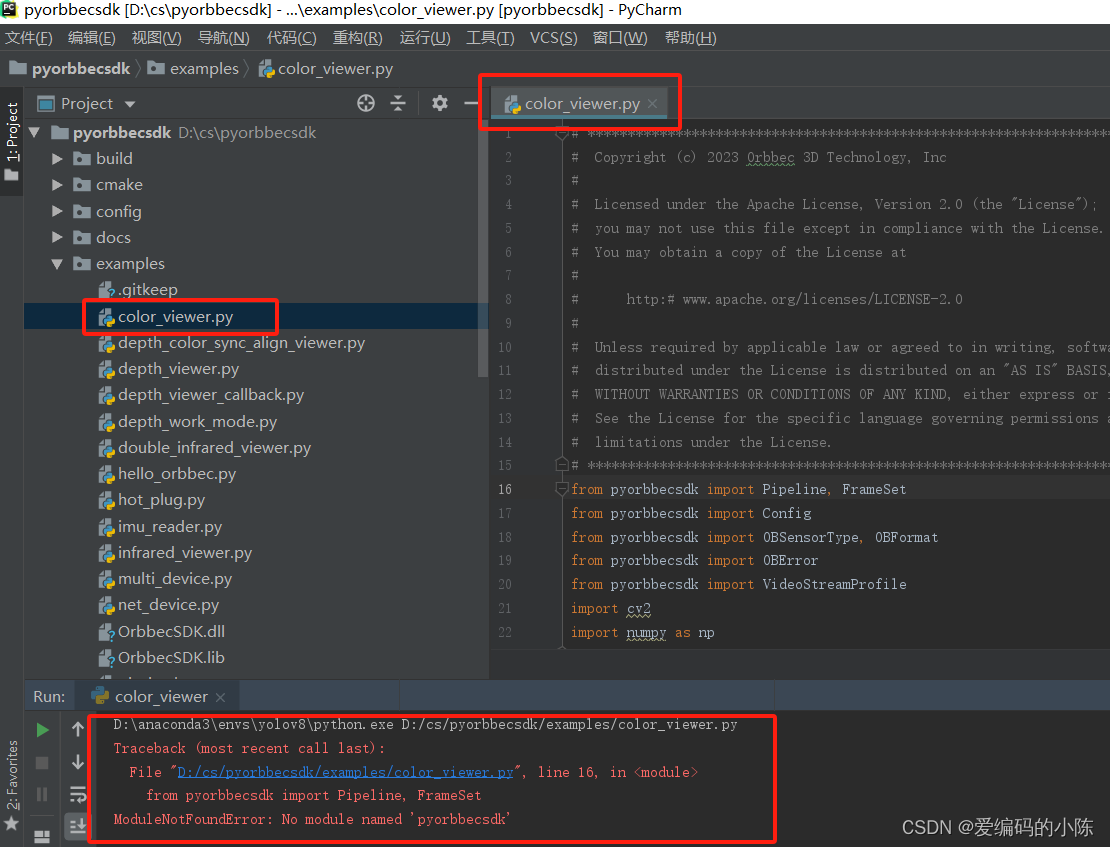The image size is (1110, 847).
Task: Click the Down the stack trace arrow
Action: click(78, 762)
